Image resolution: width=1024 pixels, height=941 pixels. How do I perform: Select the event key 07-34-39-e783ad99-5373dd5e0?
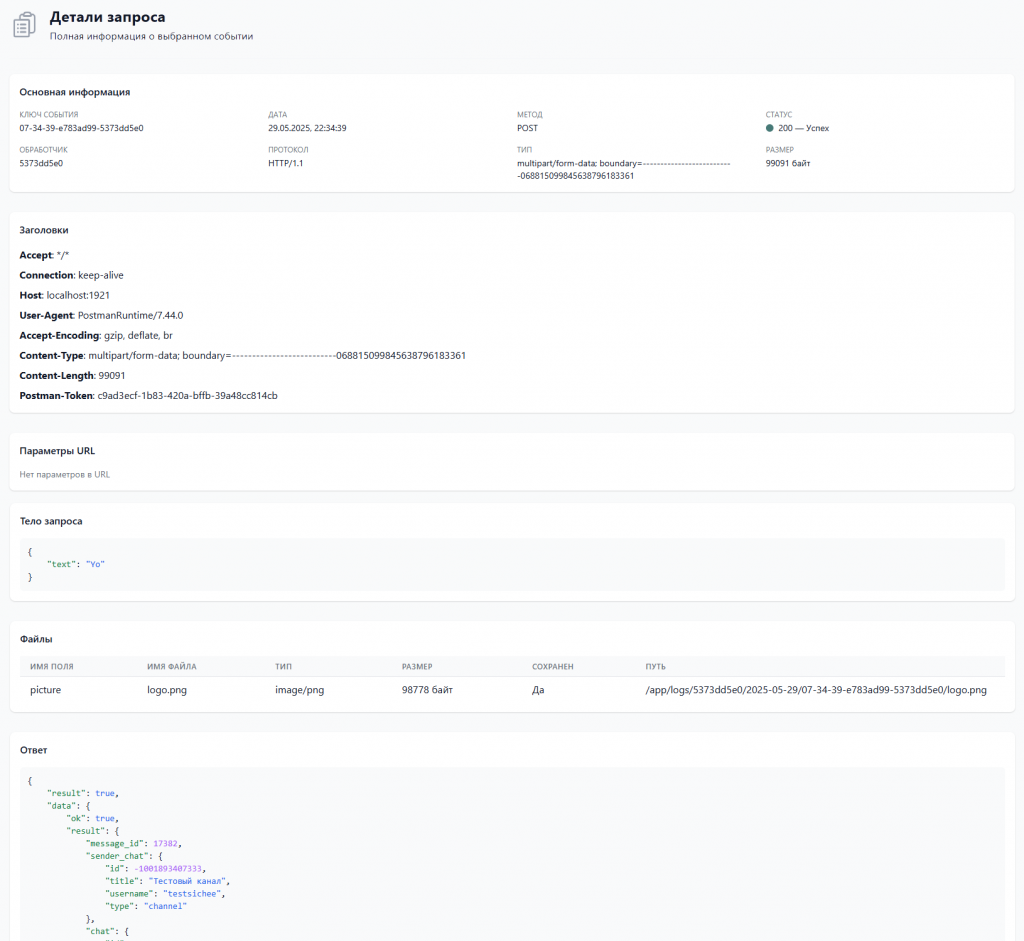pos(81,128)
